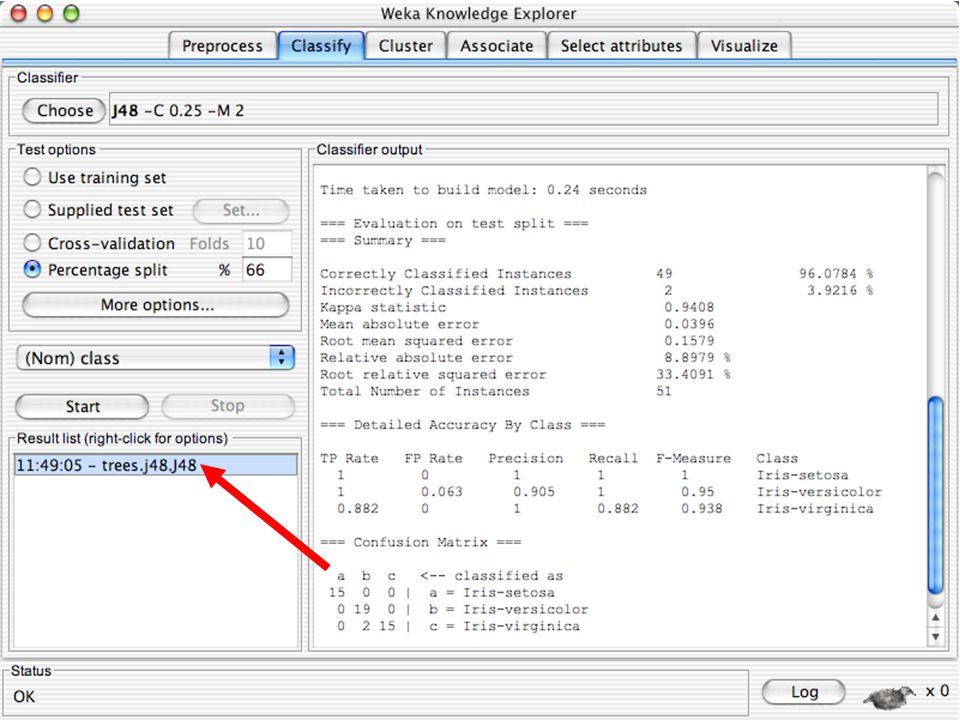Click the Weka bird icon in status area
The image size is (960, 720).
click(888, 696)
